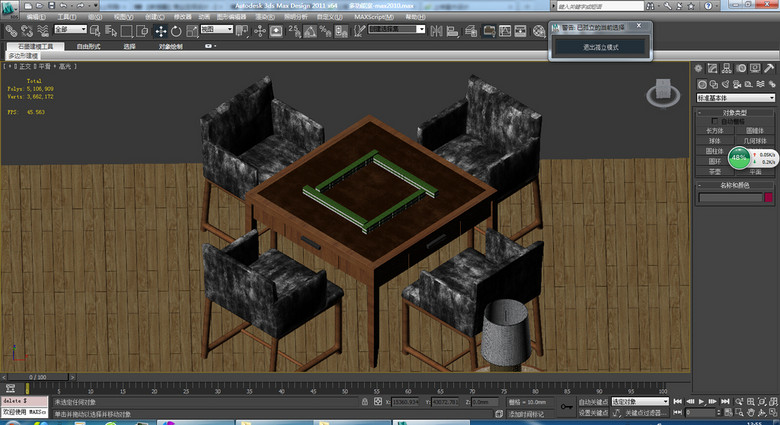This screenshot has width=780, height=425.
Task: Open the Layer Manager icon
Action: [x=471, y=31]
